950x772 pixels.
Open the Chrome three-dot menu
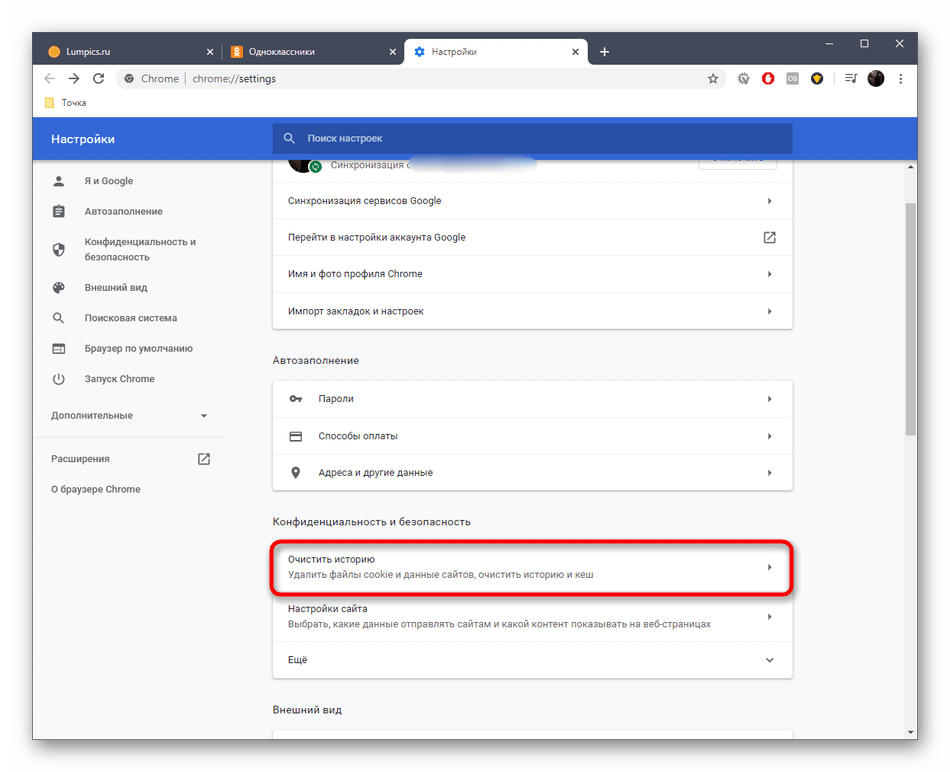901,79
